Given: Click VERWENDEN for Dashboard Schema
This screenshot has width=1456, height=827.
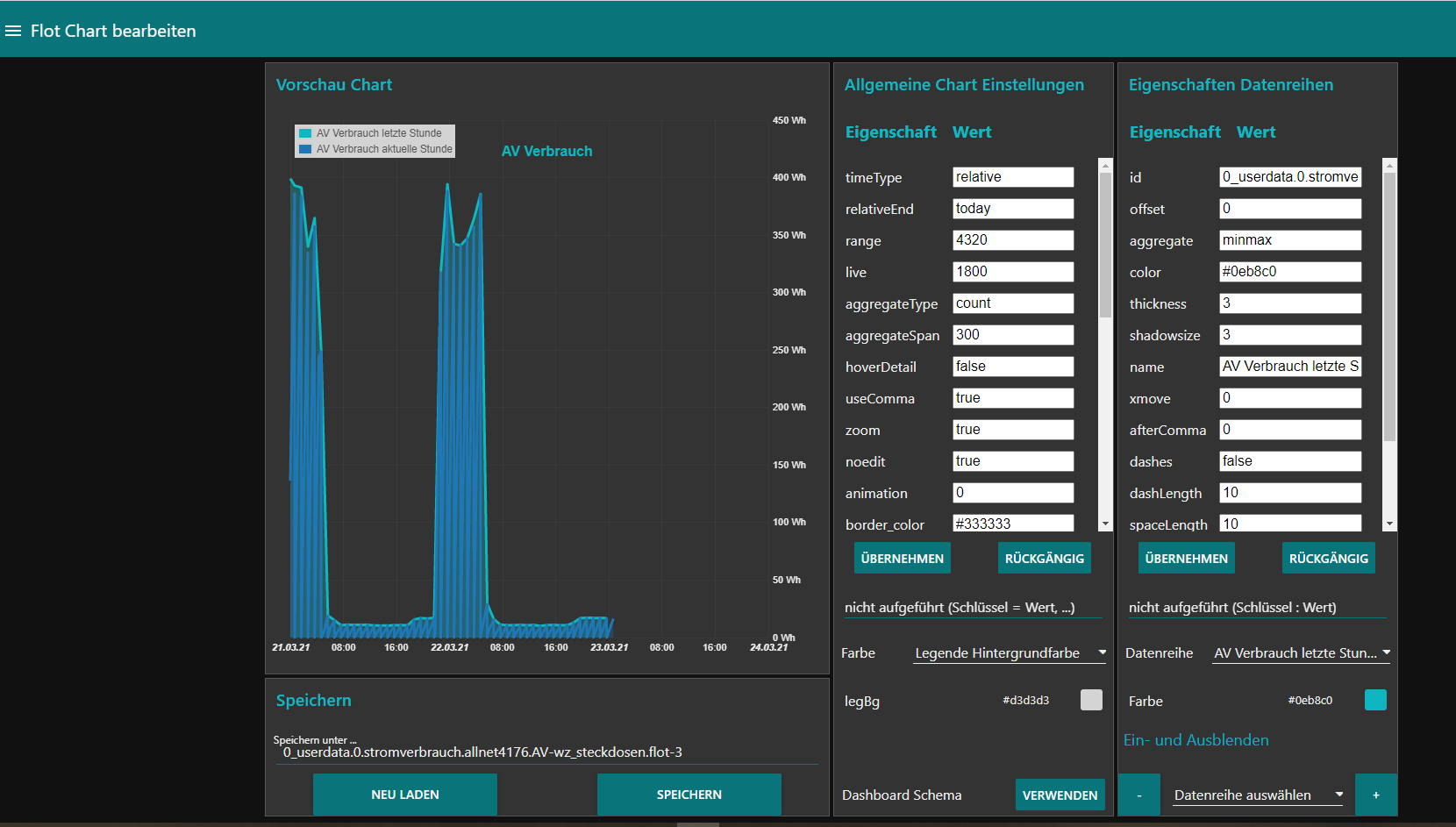Looking at the screenshot, I should (x=1060, y=795).
